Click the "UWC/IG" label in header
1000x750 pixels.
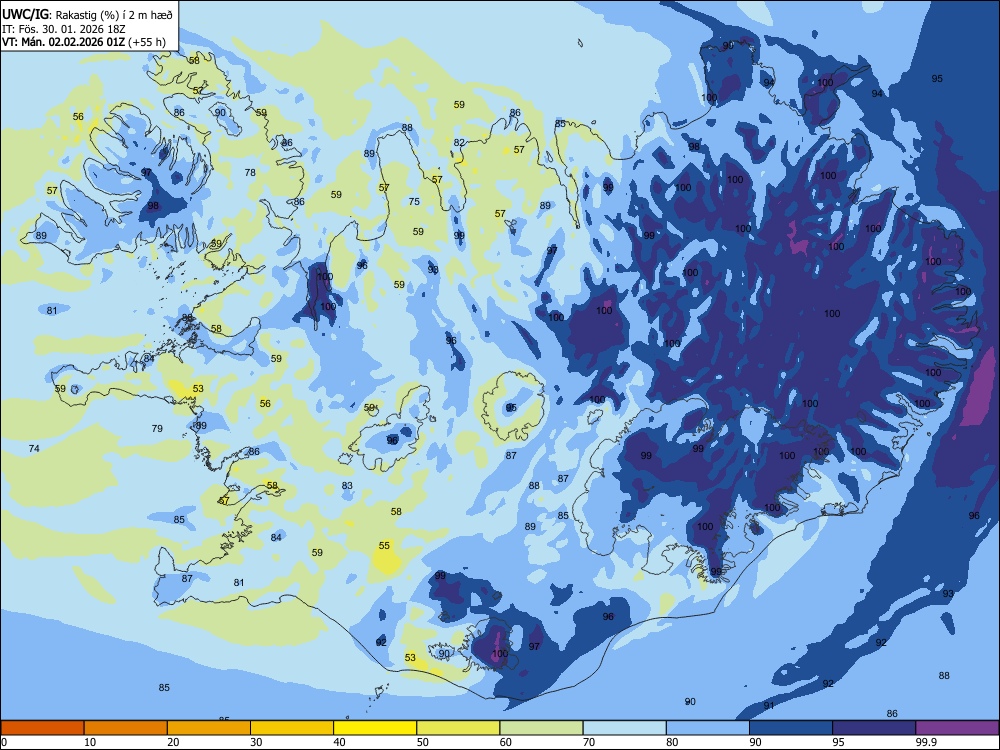click(25, 14)
